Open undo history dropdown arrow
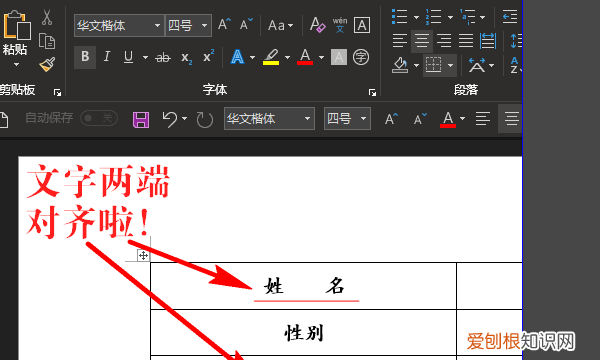The width and height of the screenshot is (600, 360). 184,119
